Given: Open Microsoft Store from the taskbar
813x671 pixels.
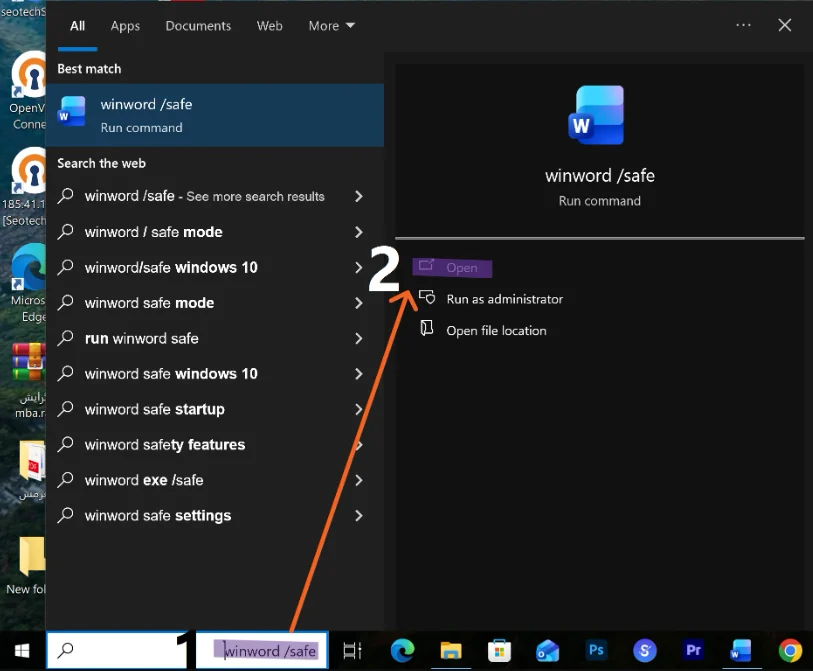Looking at the screenshot, I should (x=499, y=650).
